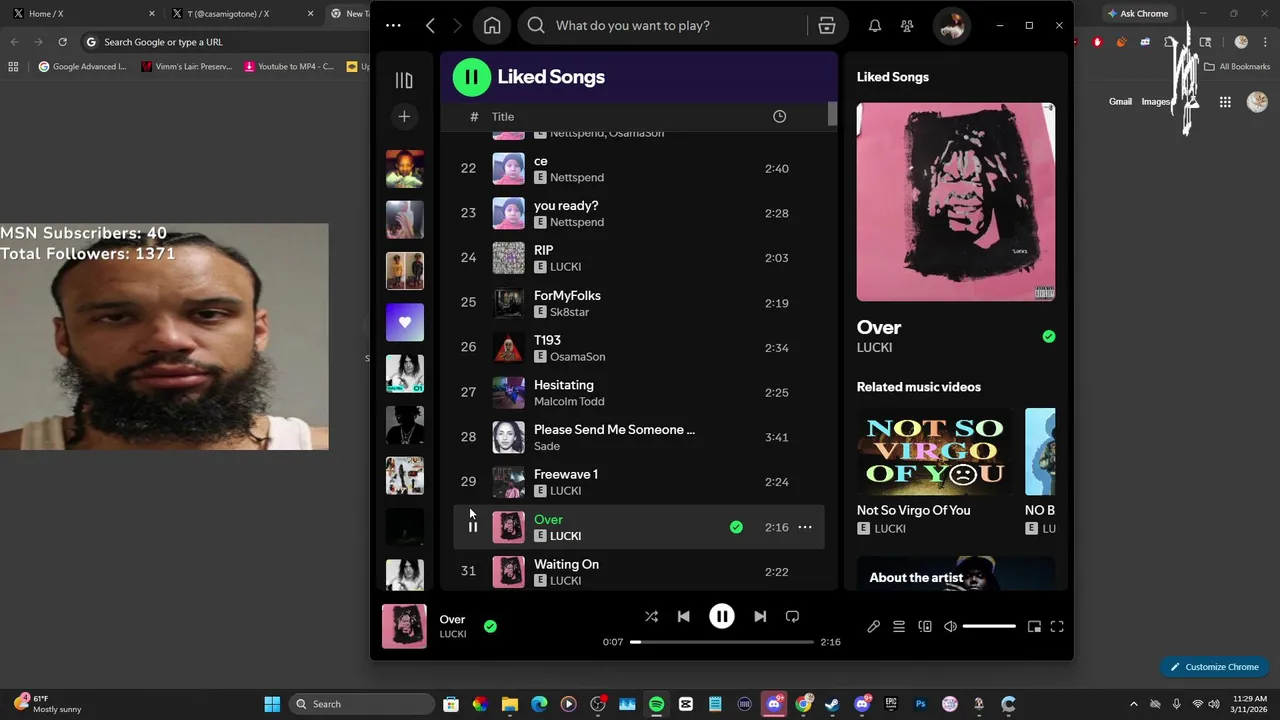Create a new playlist with the plus icon
This screenshot has height=720, width=1280.
coord(404,117)
